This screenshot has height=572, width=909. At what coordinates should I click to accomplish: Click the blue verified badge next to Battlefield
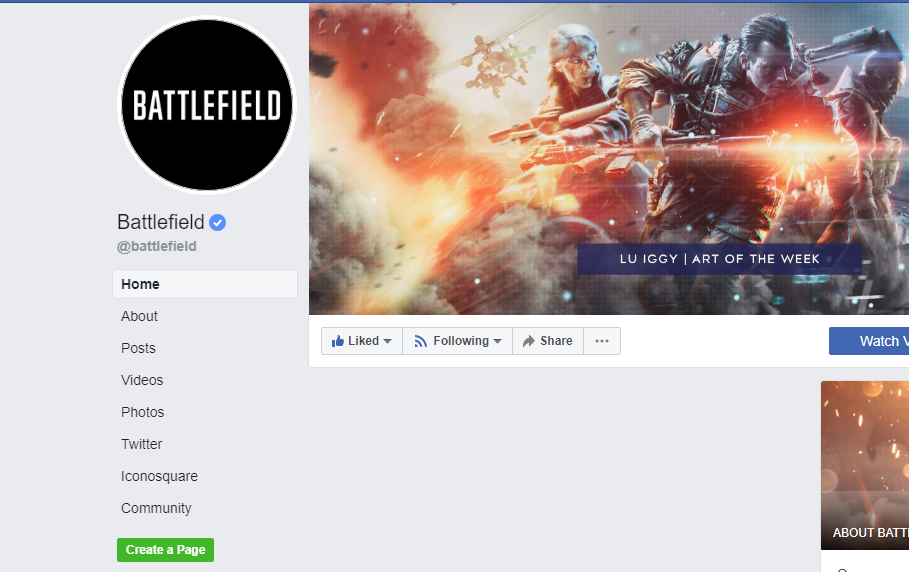217,223
